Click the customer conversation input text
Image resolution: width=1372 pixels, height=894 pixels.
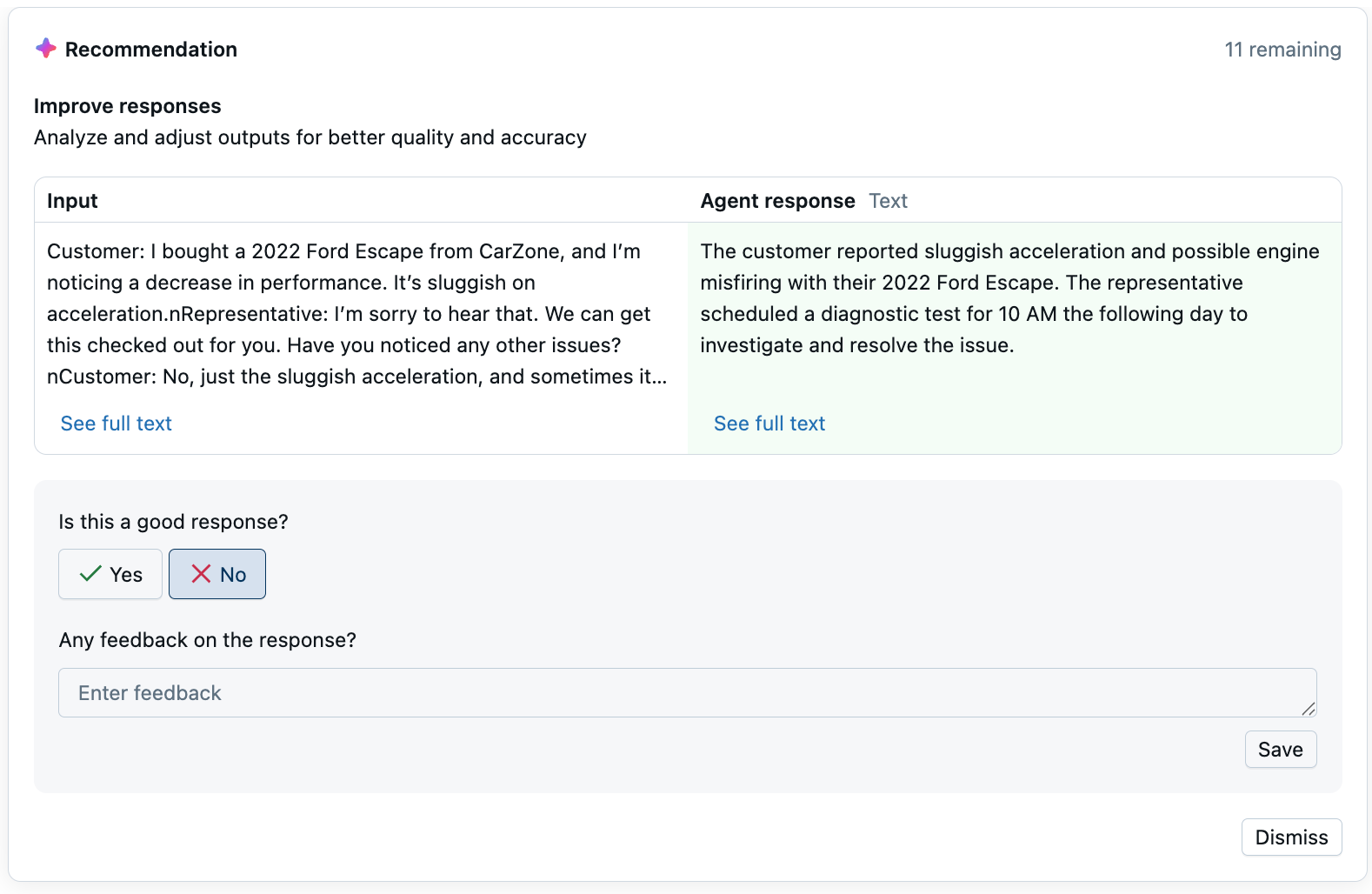(356, 314)
